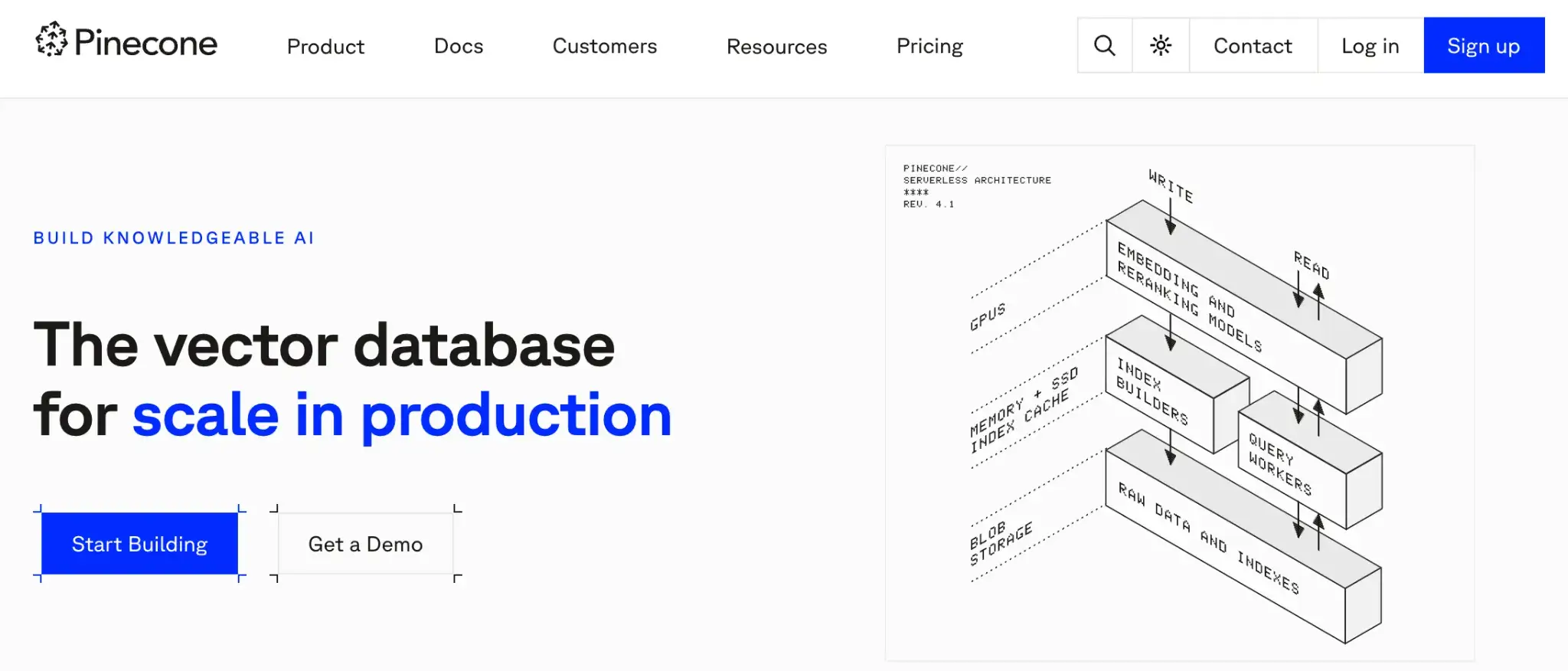This screenshot has width=1568, height=671.
Task: Click the Log in link
Action: pos(1370,46)
